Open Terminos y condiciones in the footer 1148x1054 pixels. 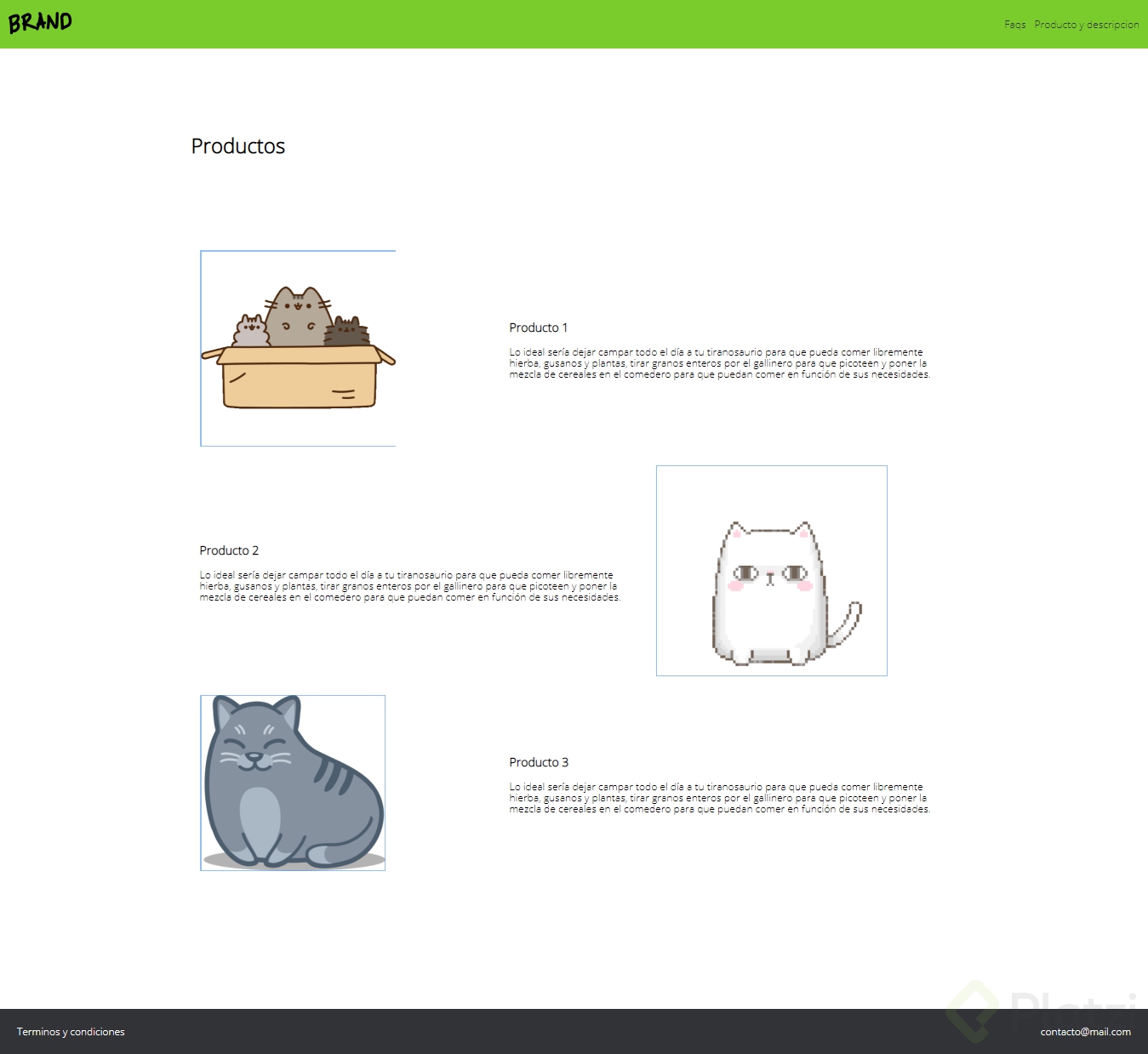[x=70, y=1032]
